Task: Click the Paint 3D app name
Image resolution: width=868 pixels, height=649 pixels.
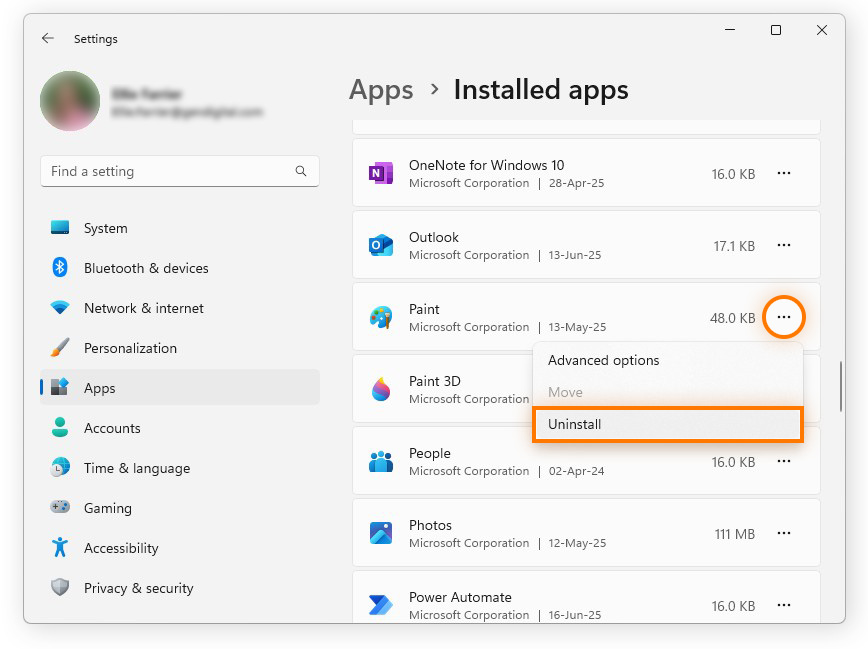Action: [x=435, y=381]
